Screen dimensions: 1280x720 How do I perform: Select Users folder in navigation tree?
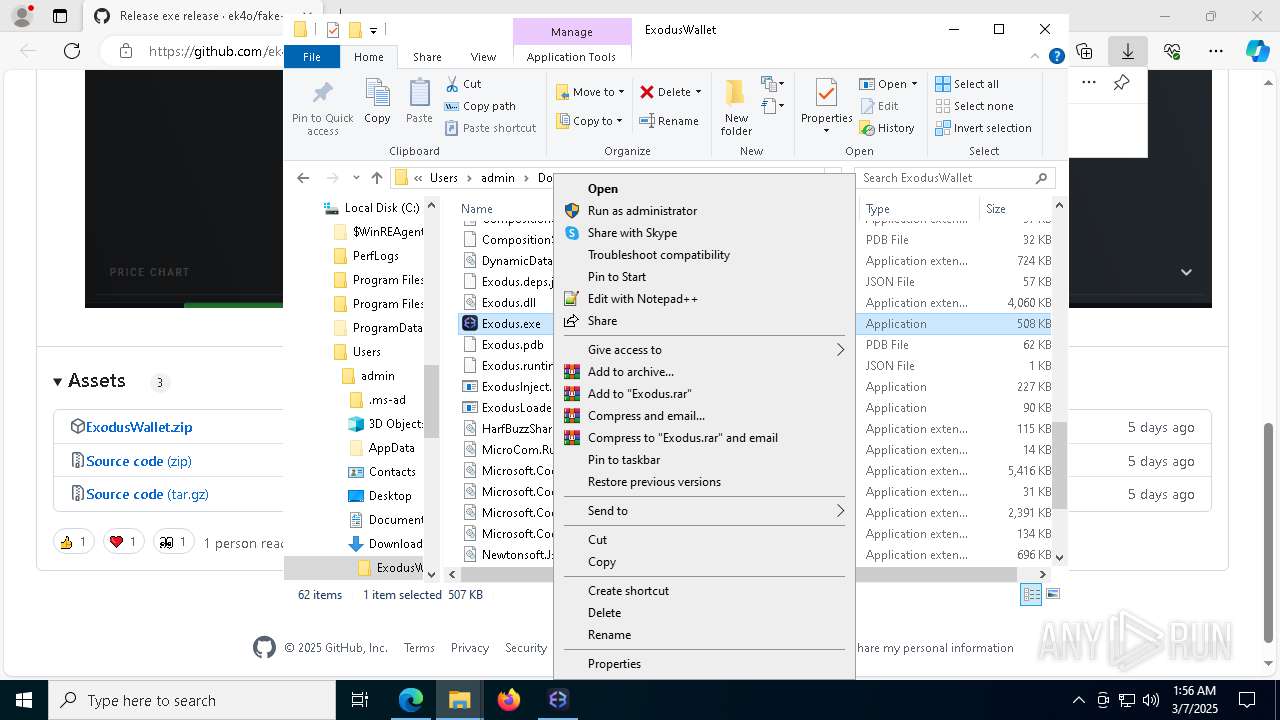coord(366,352)
